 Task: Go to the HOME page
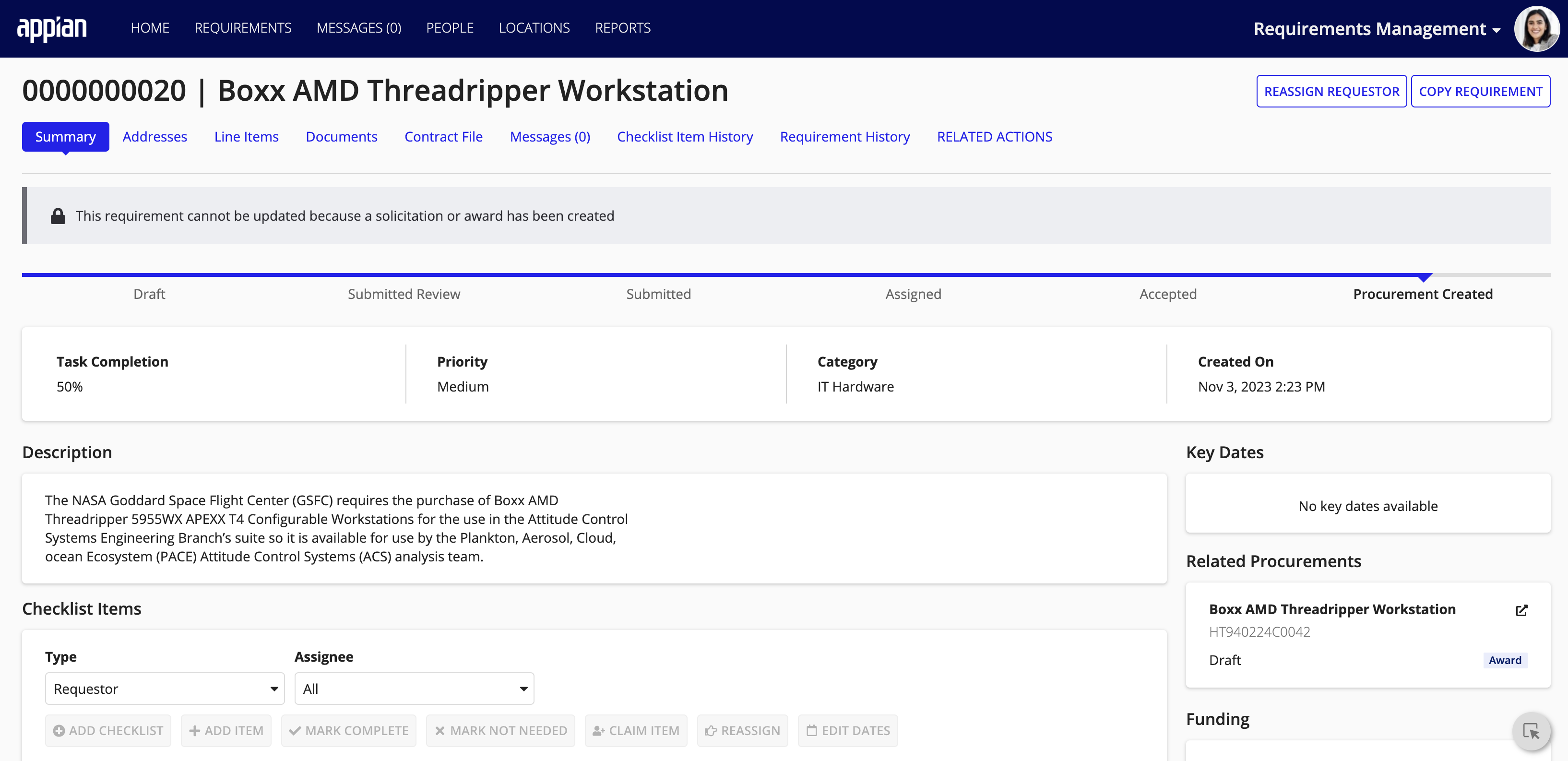(150, 28)
